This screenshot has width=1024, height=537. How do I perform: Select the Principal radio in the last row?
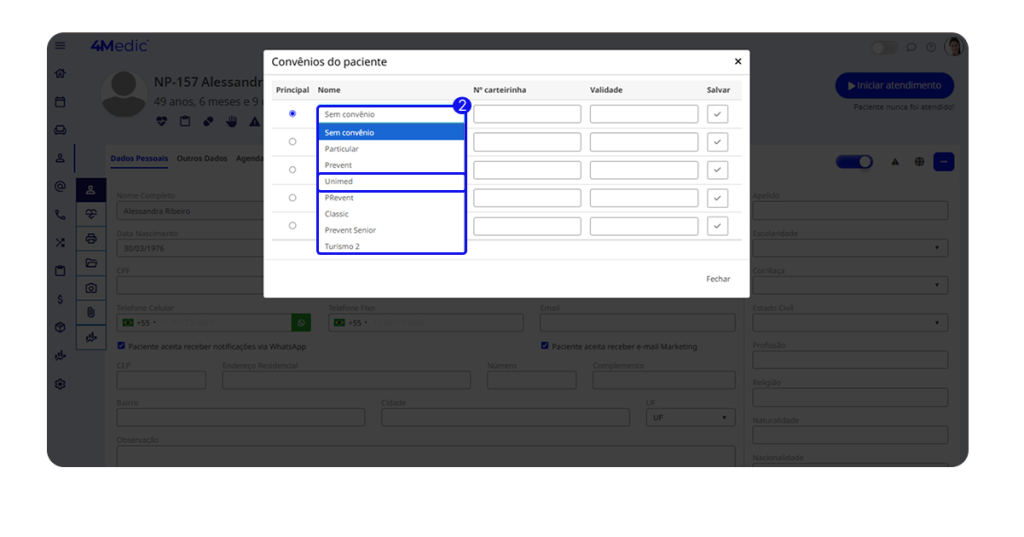pyautogui.click(x=292, y=226)
